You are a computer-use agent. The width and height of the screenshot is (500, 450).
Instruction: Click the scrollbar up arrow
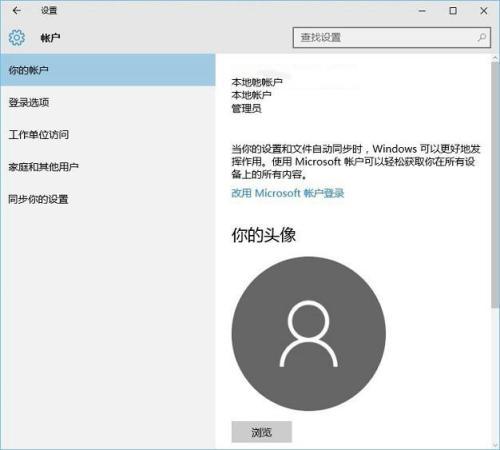[495, 58]
